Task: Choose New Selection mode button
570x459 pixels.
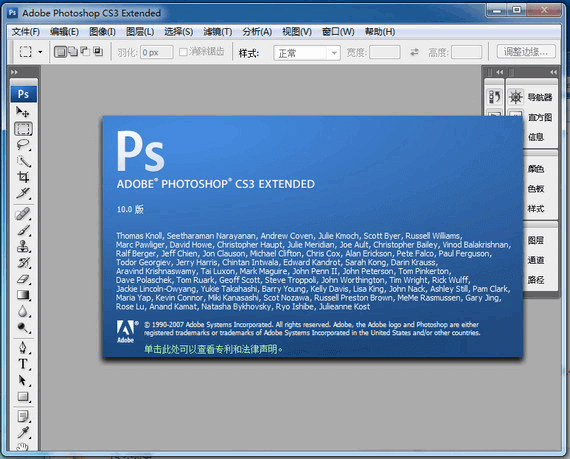Action: click(x=60, y=52)
